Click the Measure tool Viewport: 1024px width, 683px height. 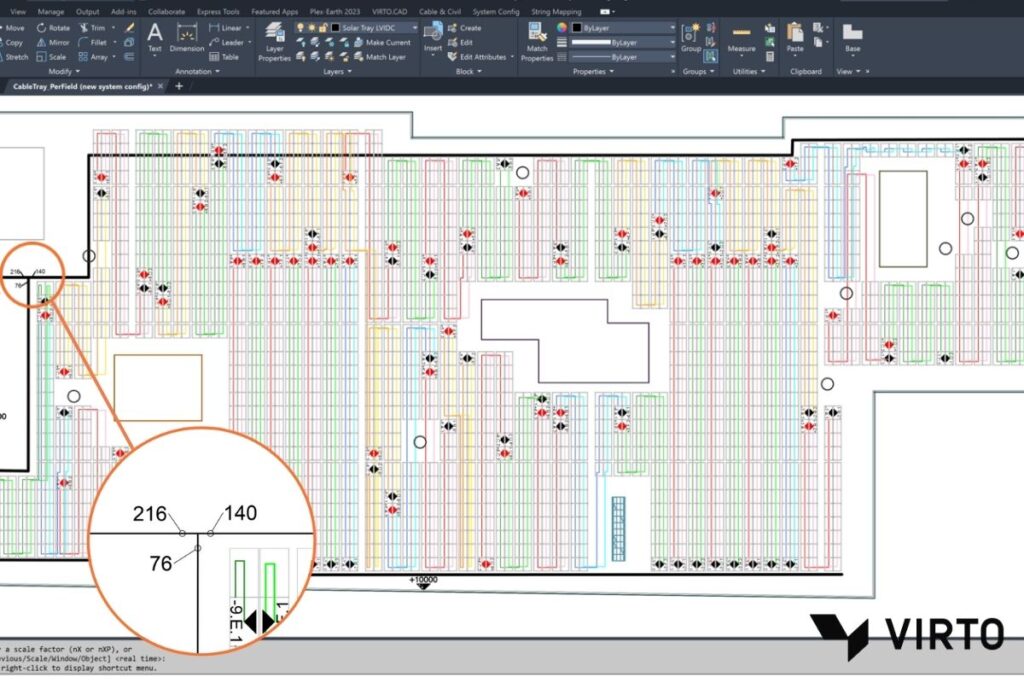pos(741,38)
